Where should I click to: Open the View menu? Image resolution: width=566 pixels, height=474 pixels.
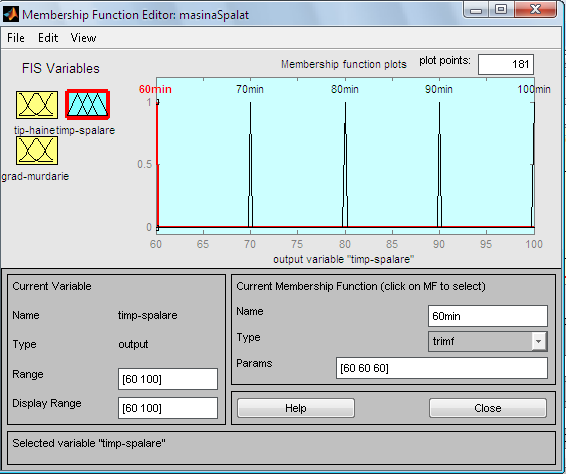click(x=83, y=38)
